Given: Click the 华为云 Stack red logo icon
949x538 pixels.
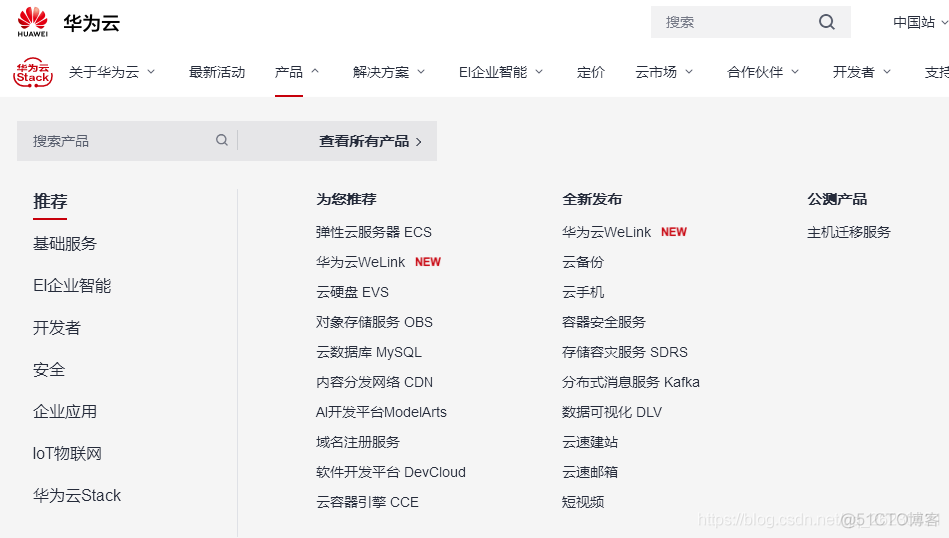Looking at the screenshot, I should pos(33,73).
